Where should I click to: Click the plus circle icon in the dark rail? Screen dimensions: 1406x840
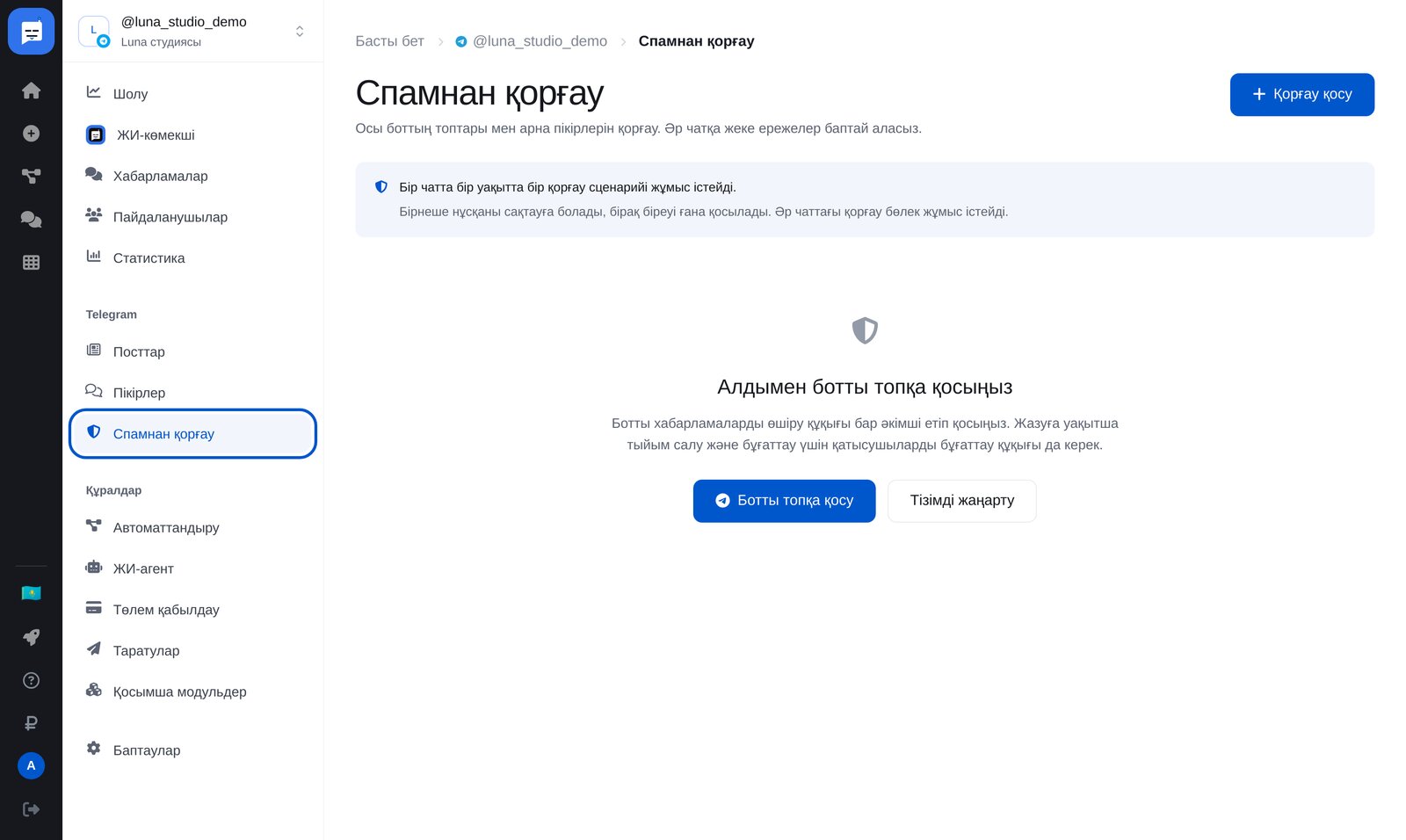coord(31,134)
